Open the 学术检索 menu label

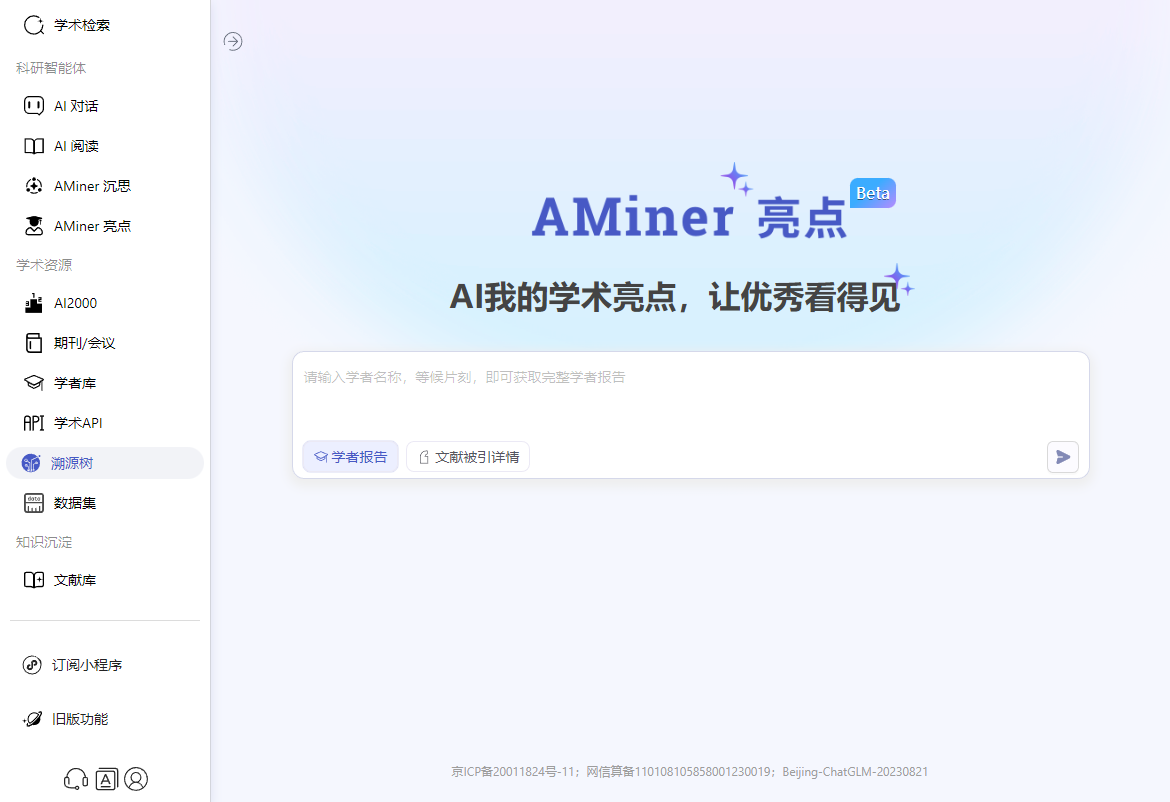pyautogui.click(x=82, y=25)
